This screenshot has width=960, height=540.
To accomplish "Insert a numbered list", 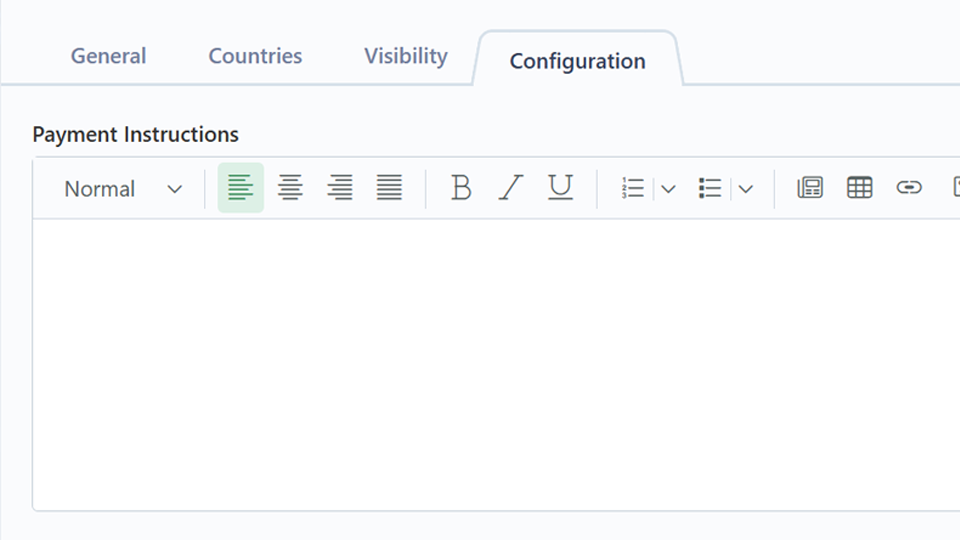I will (x=632, y=188).
